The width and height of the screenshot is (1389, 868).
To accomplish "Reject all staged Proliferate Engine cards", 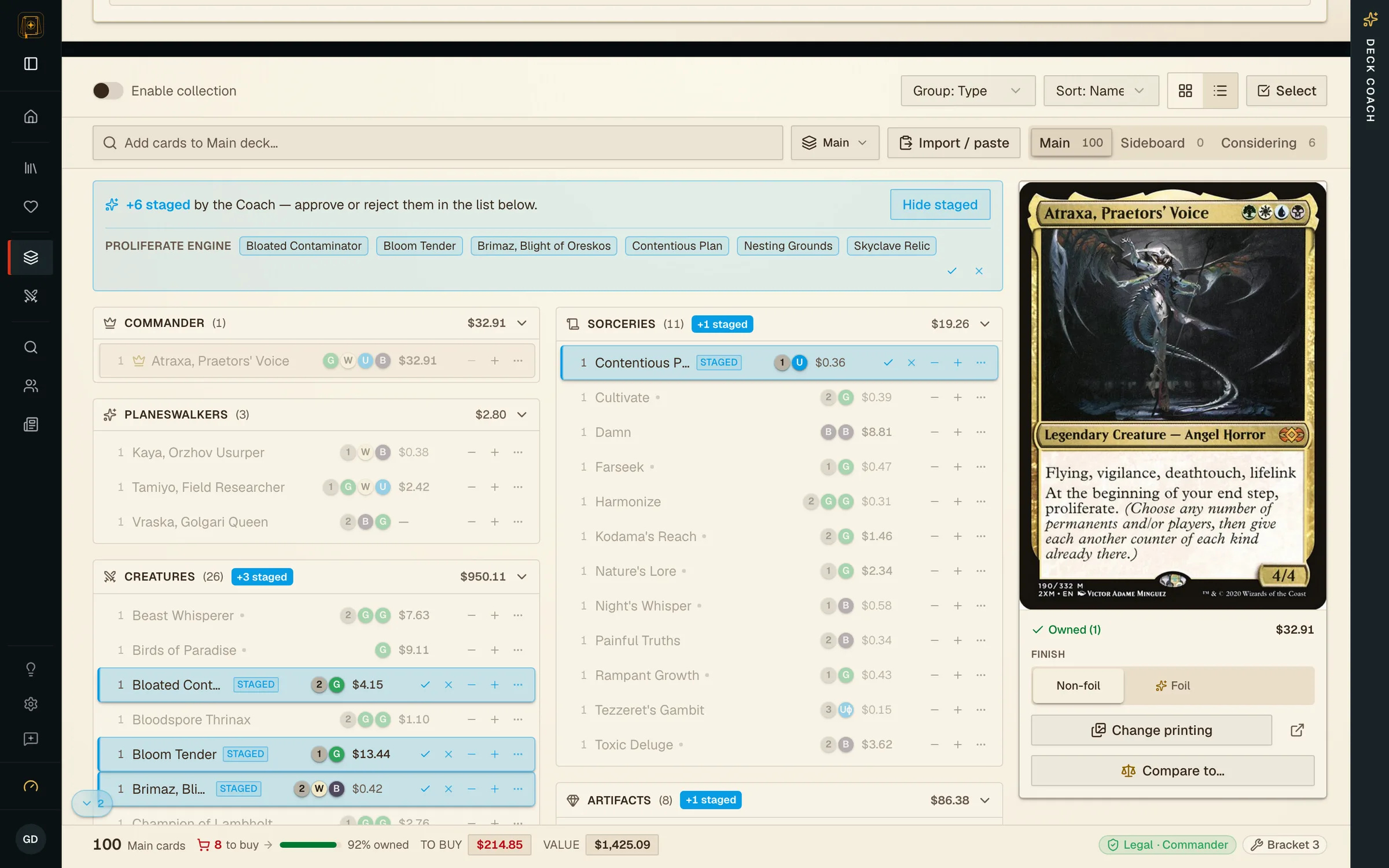I will click(979, 271).
